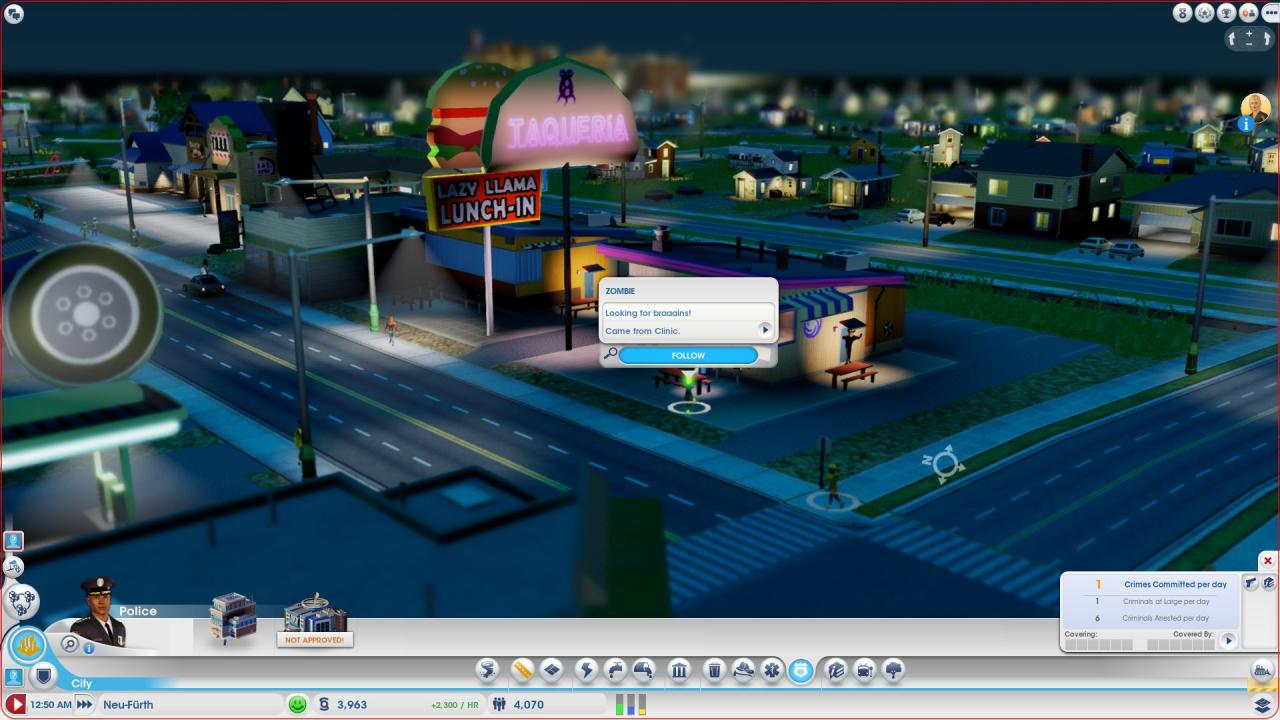Viewport: 1280px width, 720px height.
Task: Open the three-dot options menu
Action: [x=1269, y=13]
